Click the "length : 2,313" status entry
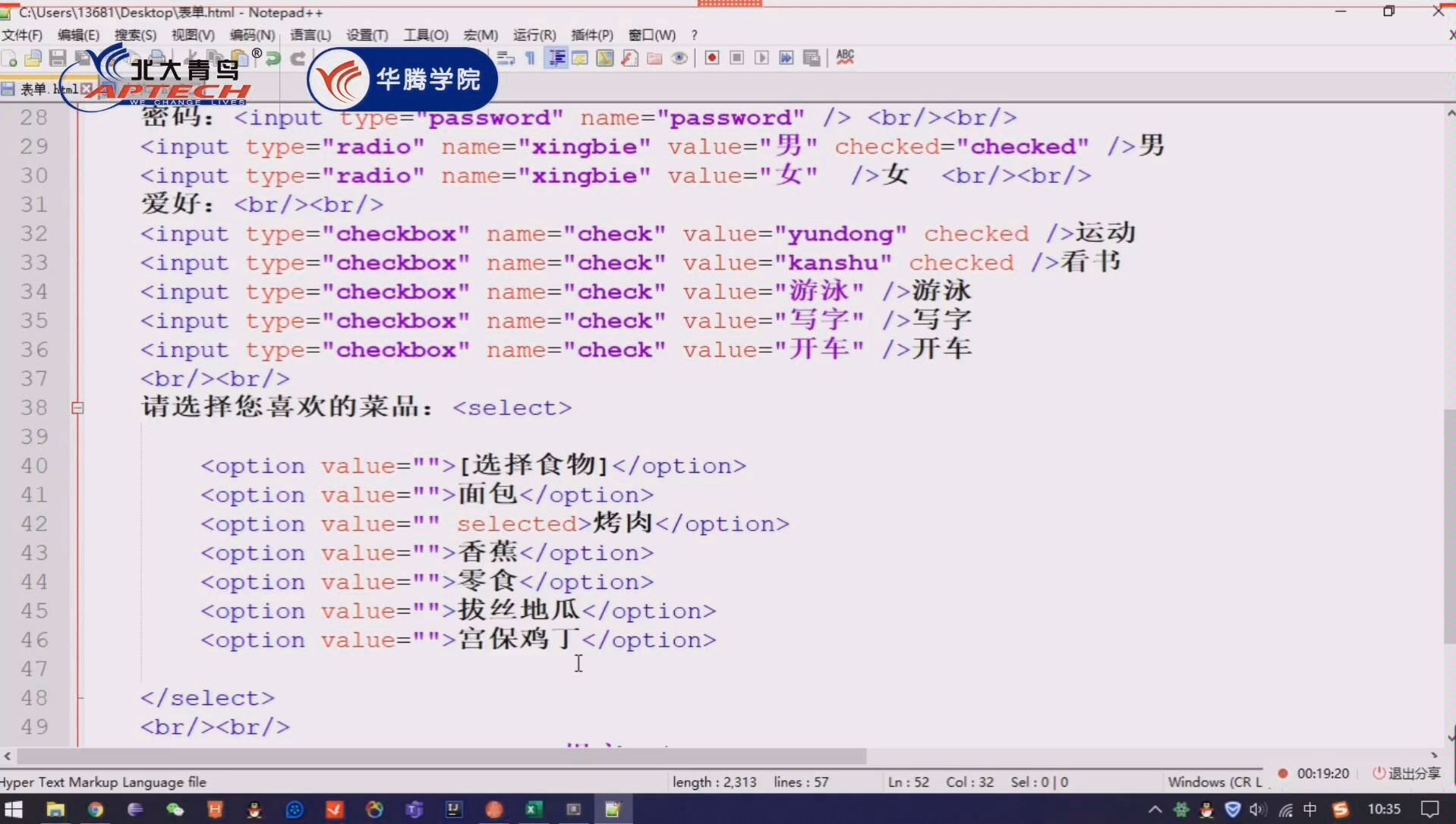The width and height of the screenshot is (1456, 824). pyautogui.click(x=714, y=782)
